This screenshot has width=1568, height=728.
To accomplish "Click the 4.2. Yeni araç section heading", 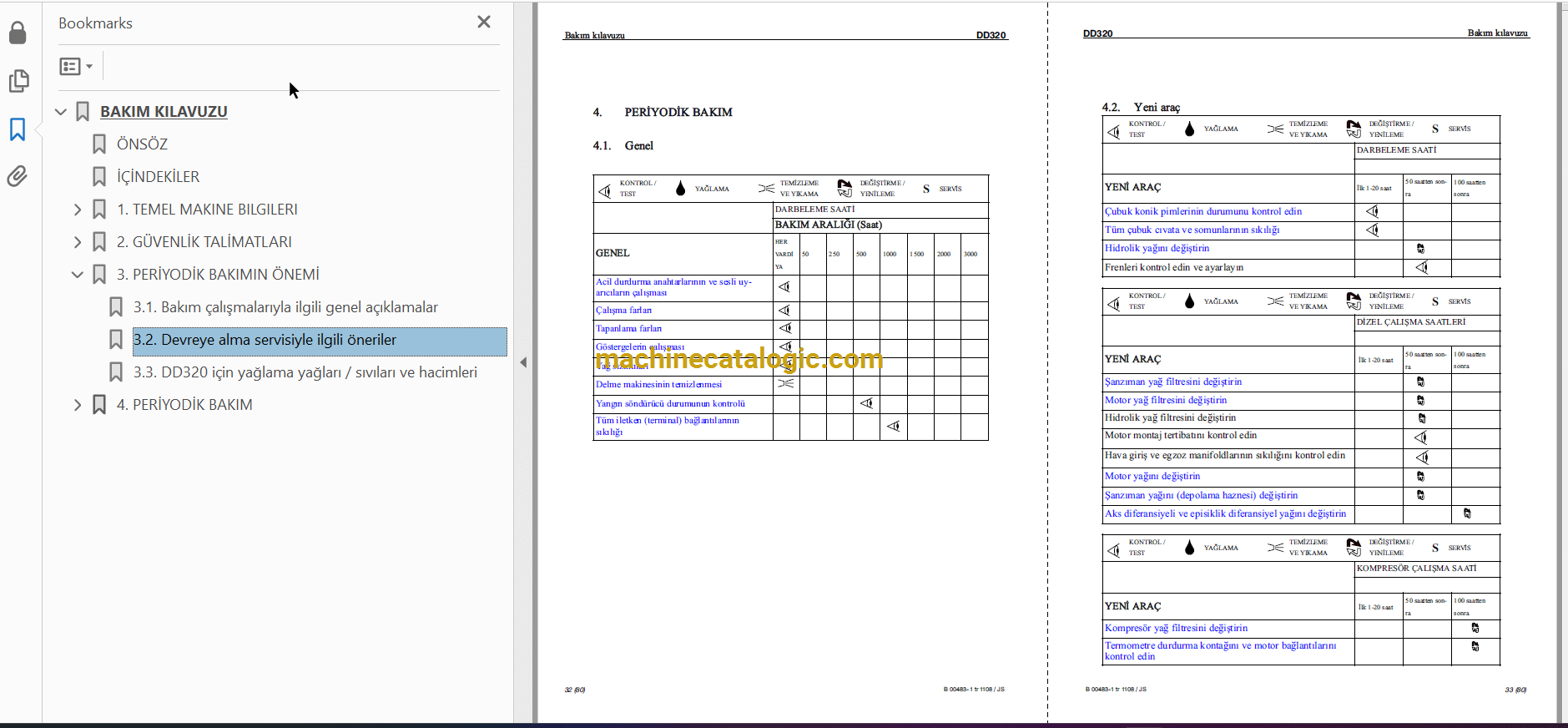I will [x=1141, y=108].
